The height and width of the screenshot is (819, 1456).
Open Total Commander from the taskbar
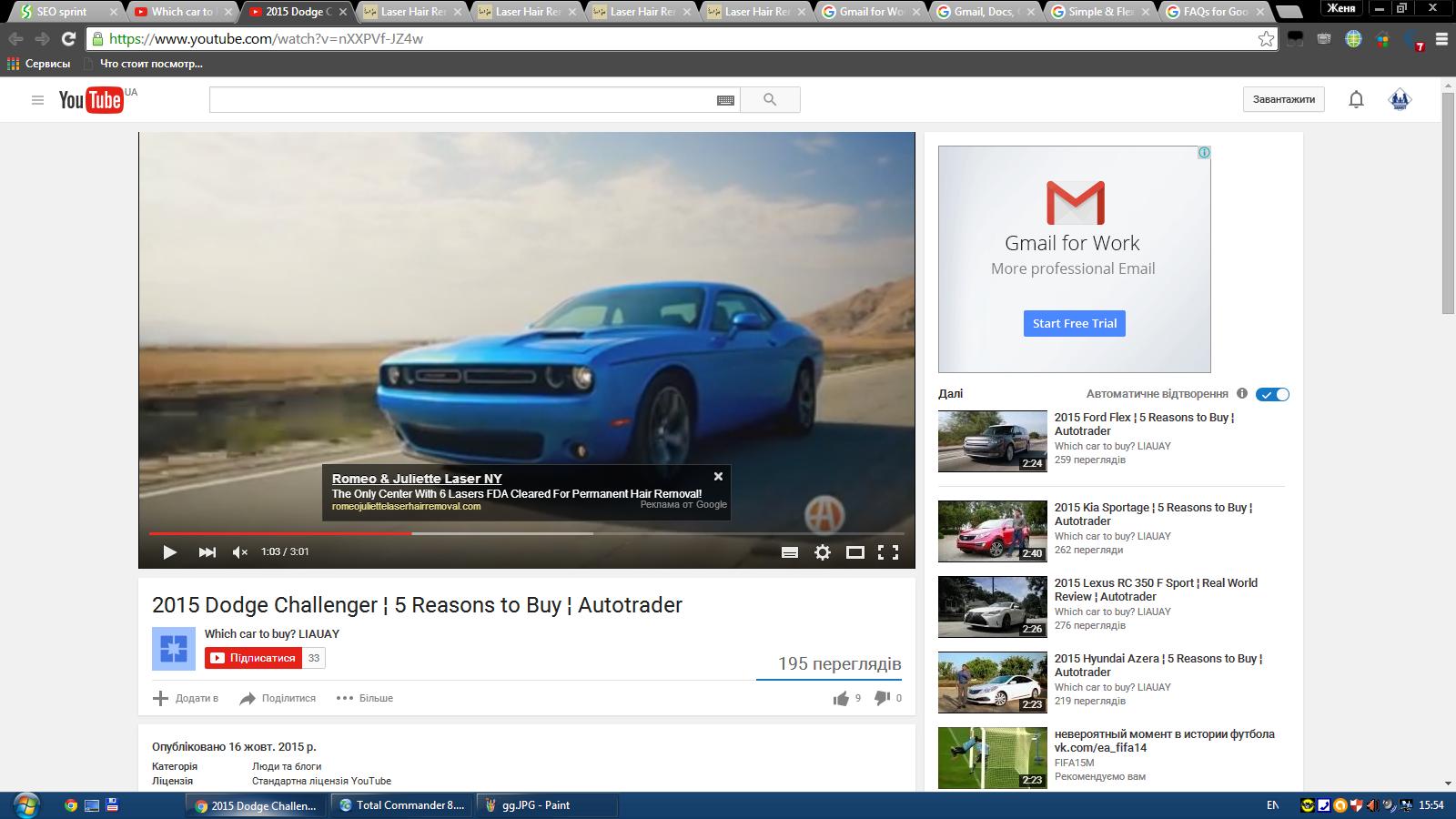[x=401, y=805]
